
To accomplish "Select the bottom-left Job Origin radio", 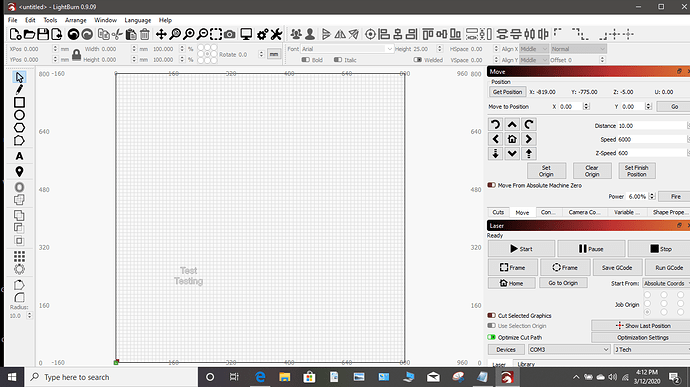I will coord(647,312).
